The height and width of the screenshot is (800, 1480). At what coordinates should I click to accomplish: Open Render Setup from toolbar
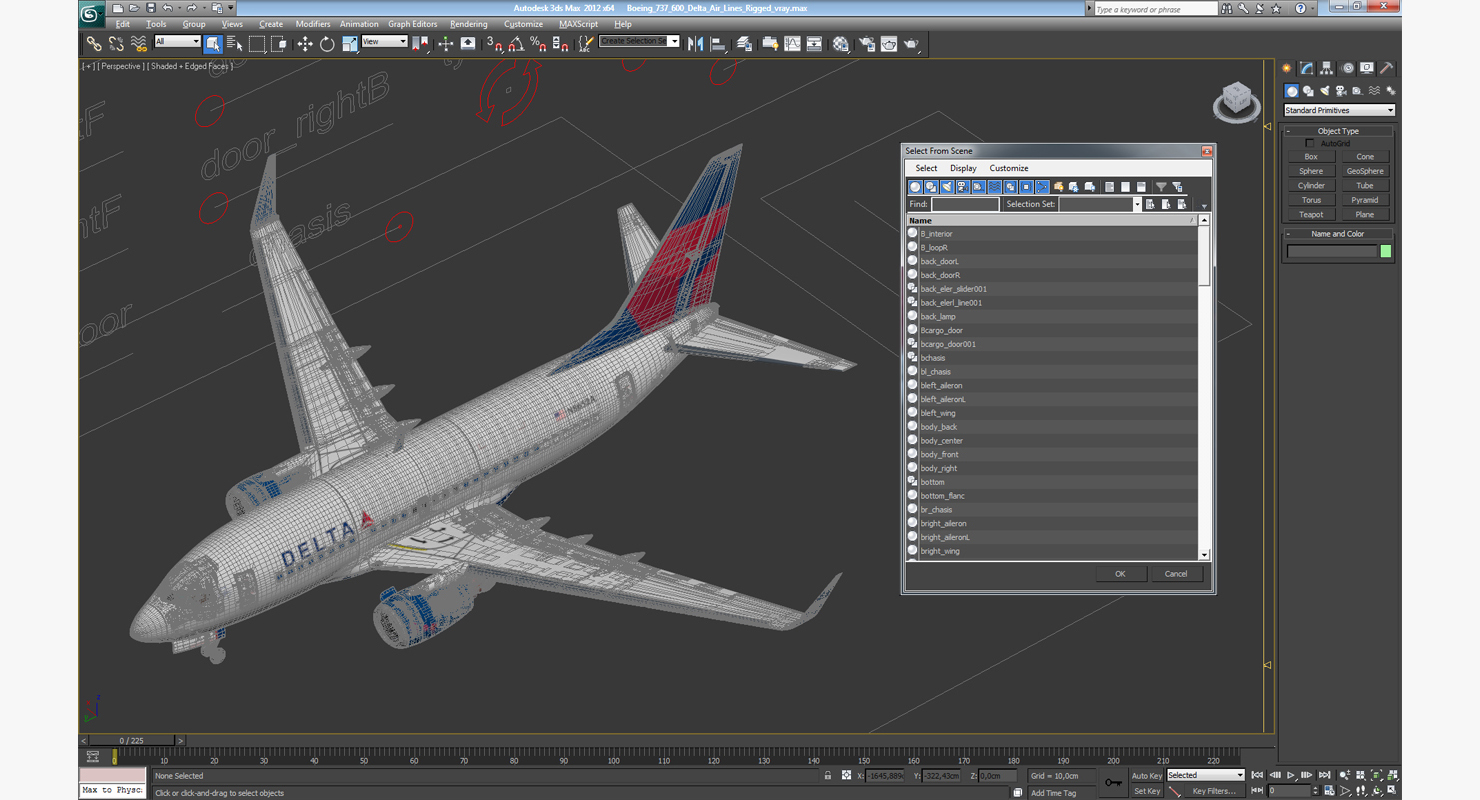click(866, 44)
